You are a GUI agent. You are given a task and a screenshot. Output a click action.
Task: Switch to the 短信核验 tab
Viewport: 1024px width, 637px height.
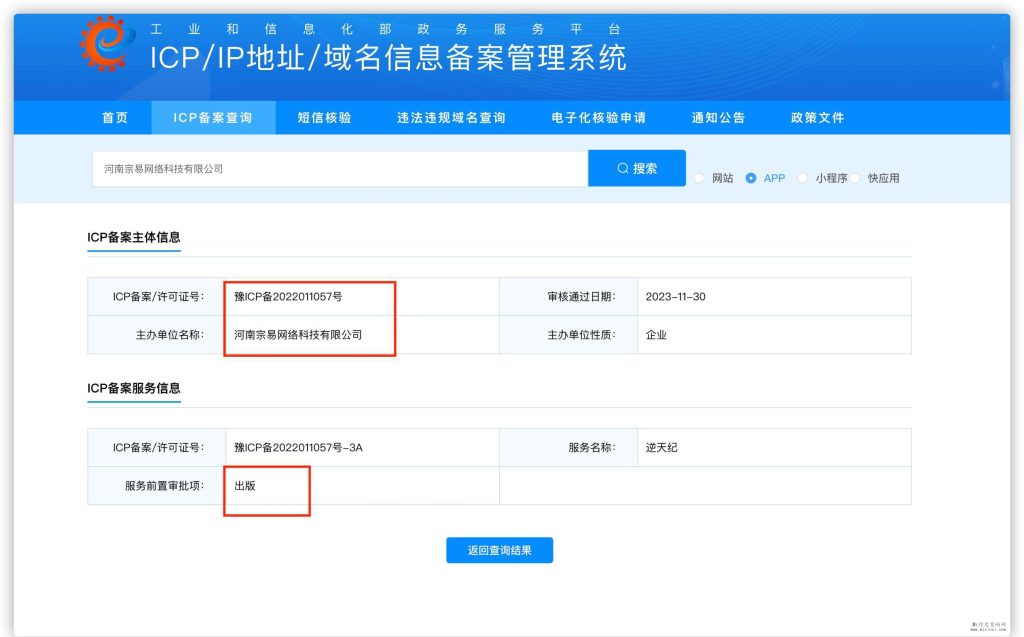(x=324, y=118)
